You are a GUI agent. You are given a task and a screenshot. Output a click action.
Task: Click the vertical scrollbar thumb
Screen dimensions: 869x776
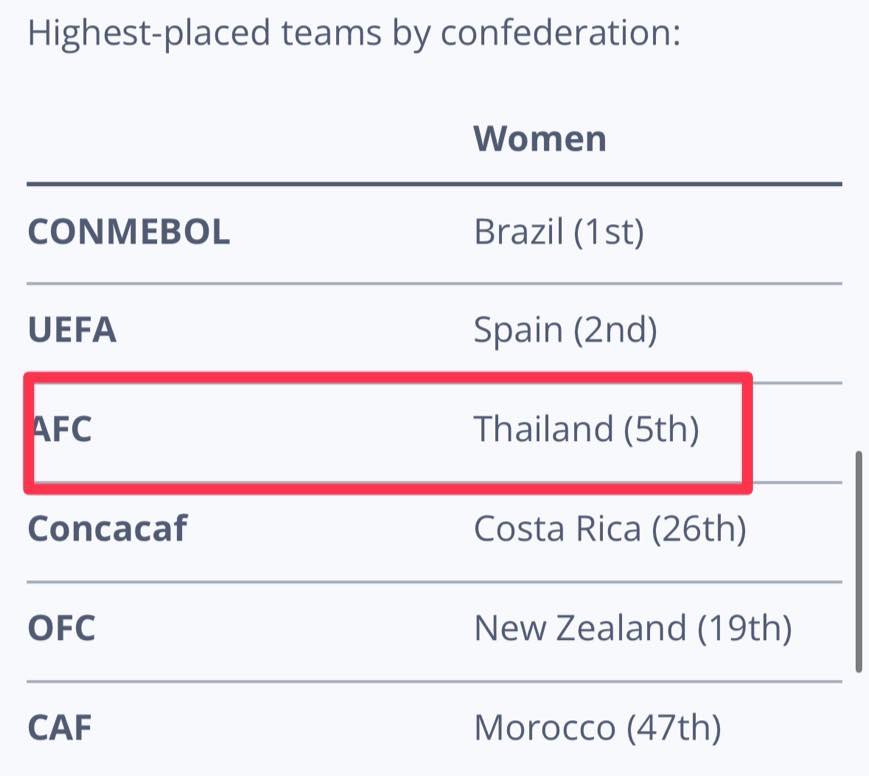point(859,562)
